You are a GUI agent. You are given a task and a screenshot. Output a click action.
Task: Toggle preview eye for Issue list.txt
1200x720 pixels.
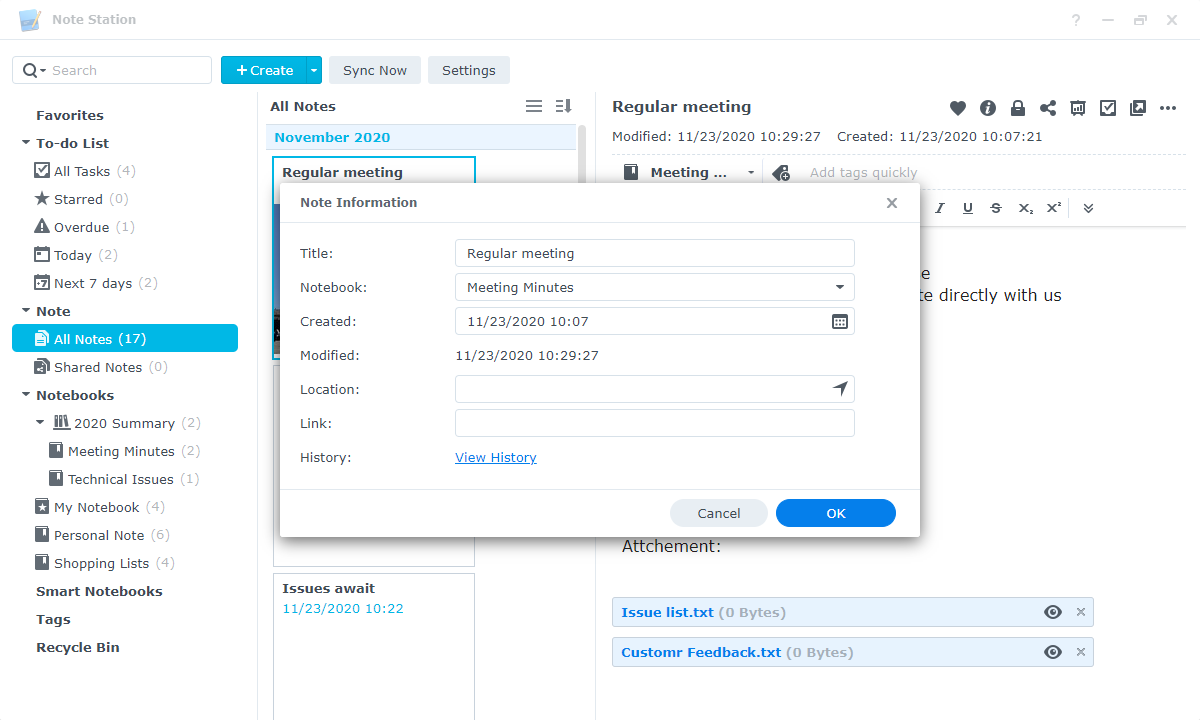click(x=1052, y=612)
